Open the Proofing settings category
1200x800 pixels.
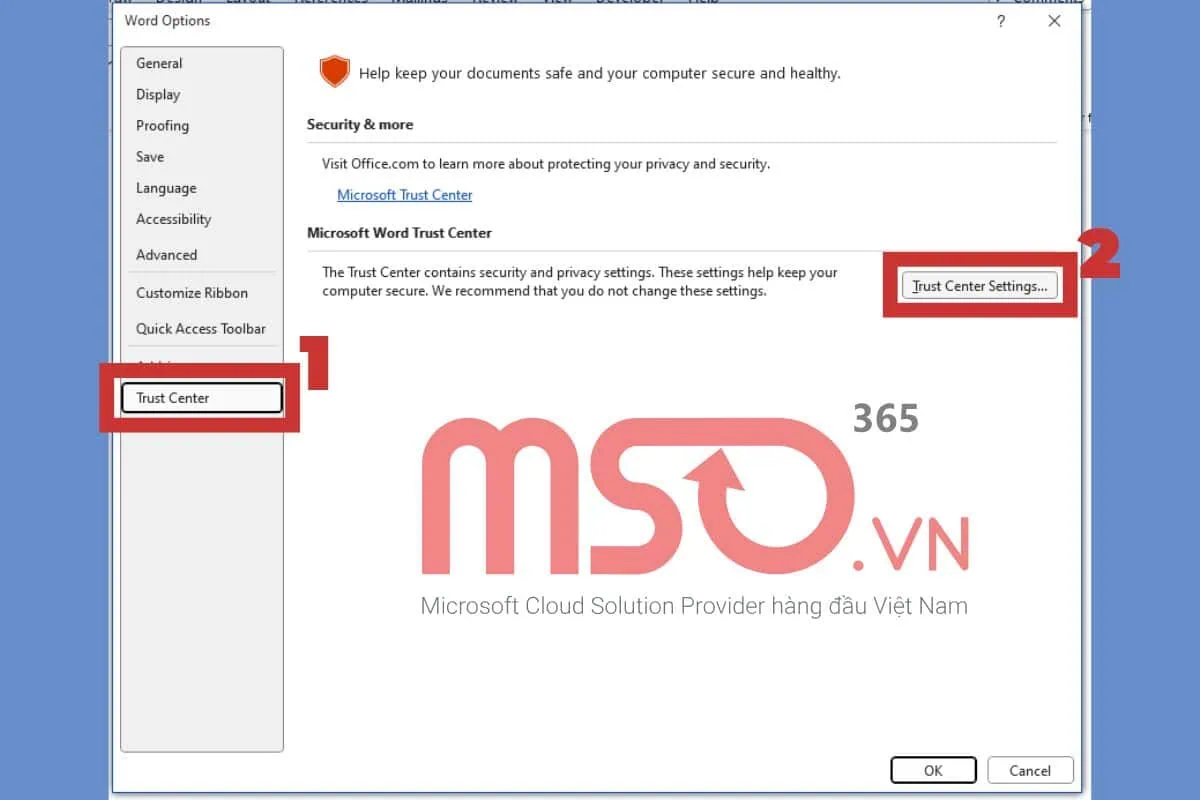pos(162,125)
